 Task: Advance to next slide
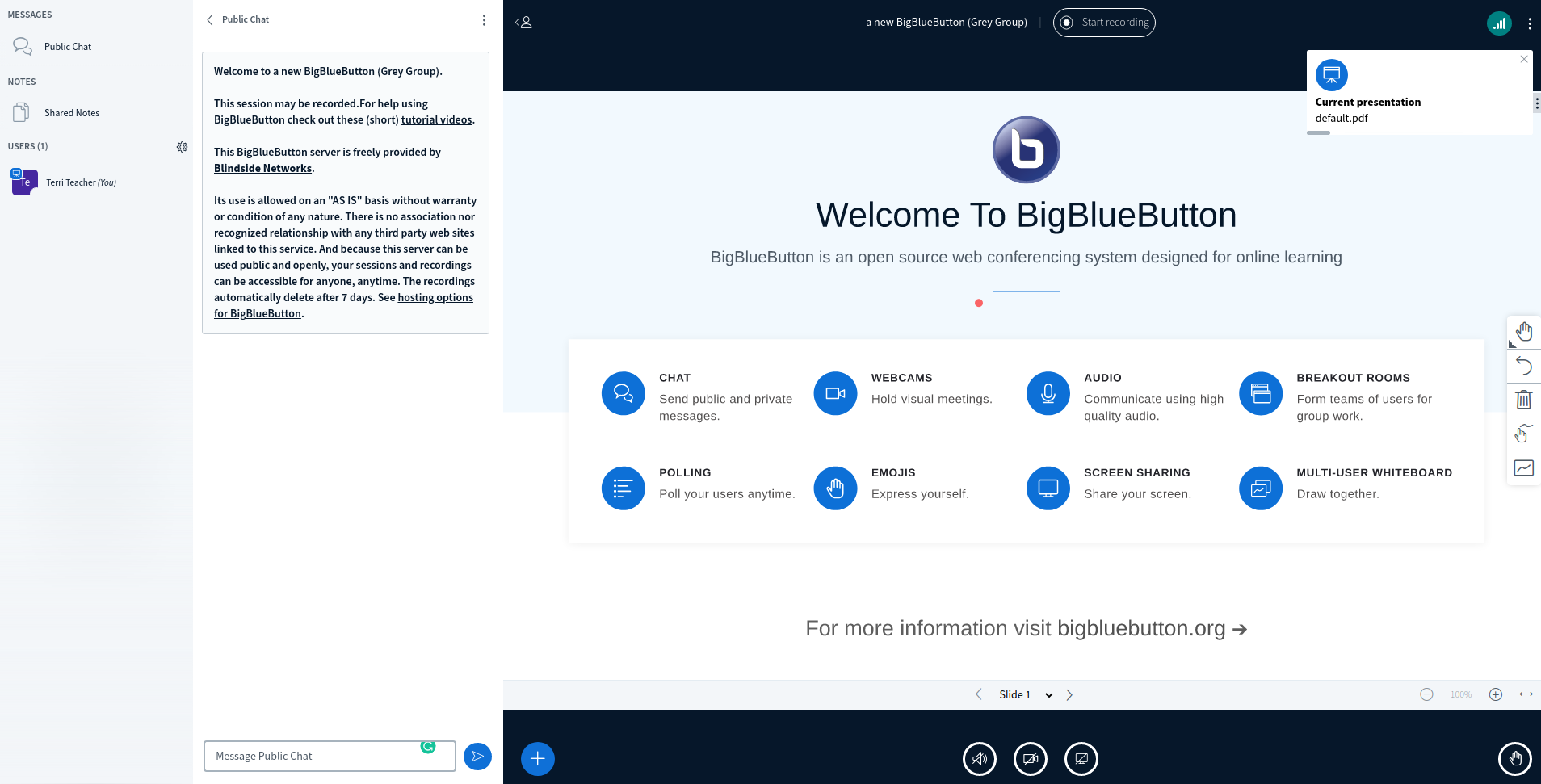1069,694
